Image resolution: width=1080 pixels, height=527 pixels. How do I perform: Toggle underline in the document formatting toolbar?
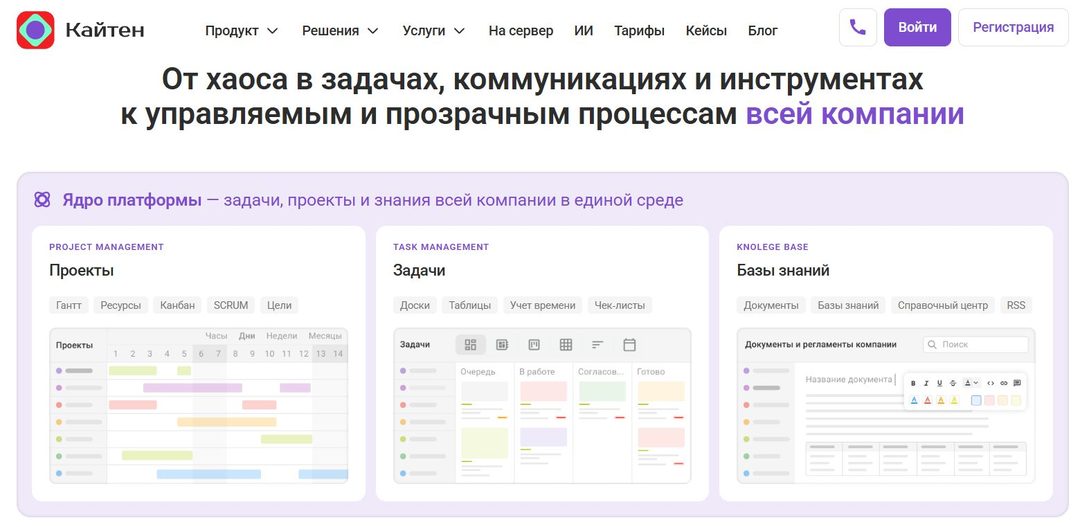pyautogui.click(x=939, y=383)
